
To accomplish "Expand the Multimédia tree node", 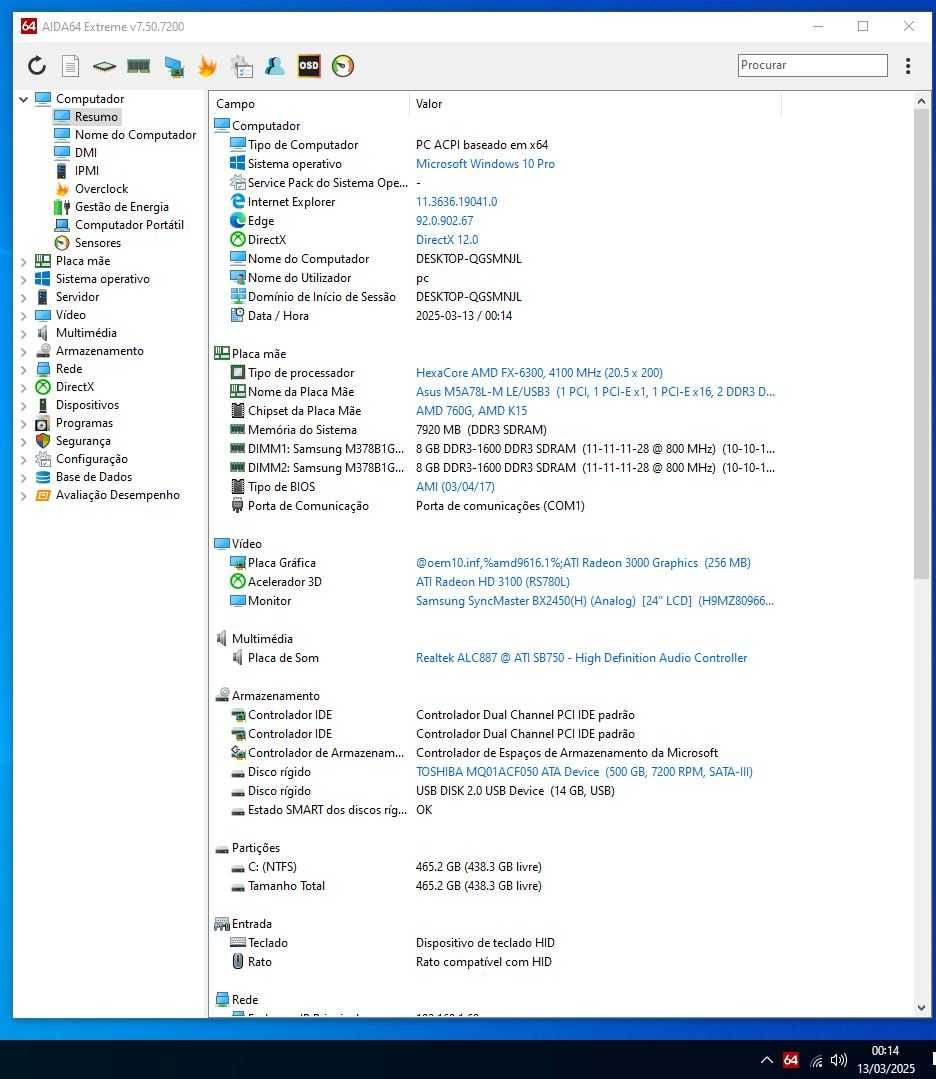I will click(23, 333).
